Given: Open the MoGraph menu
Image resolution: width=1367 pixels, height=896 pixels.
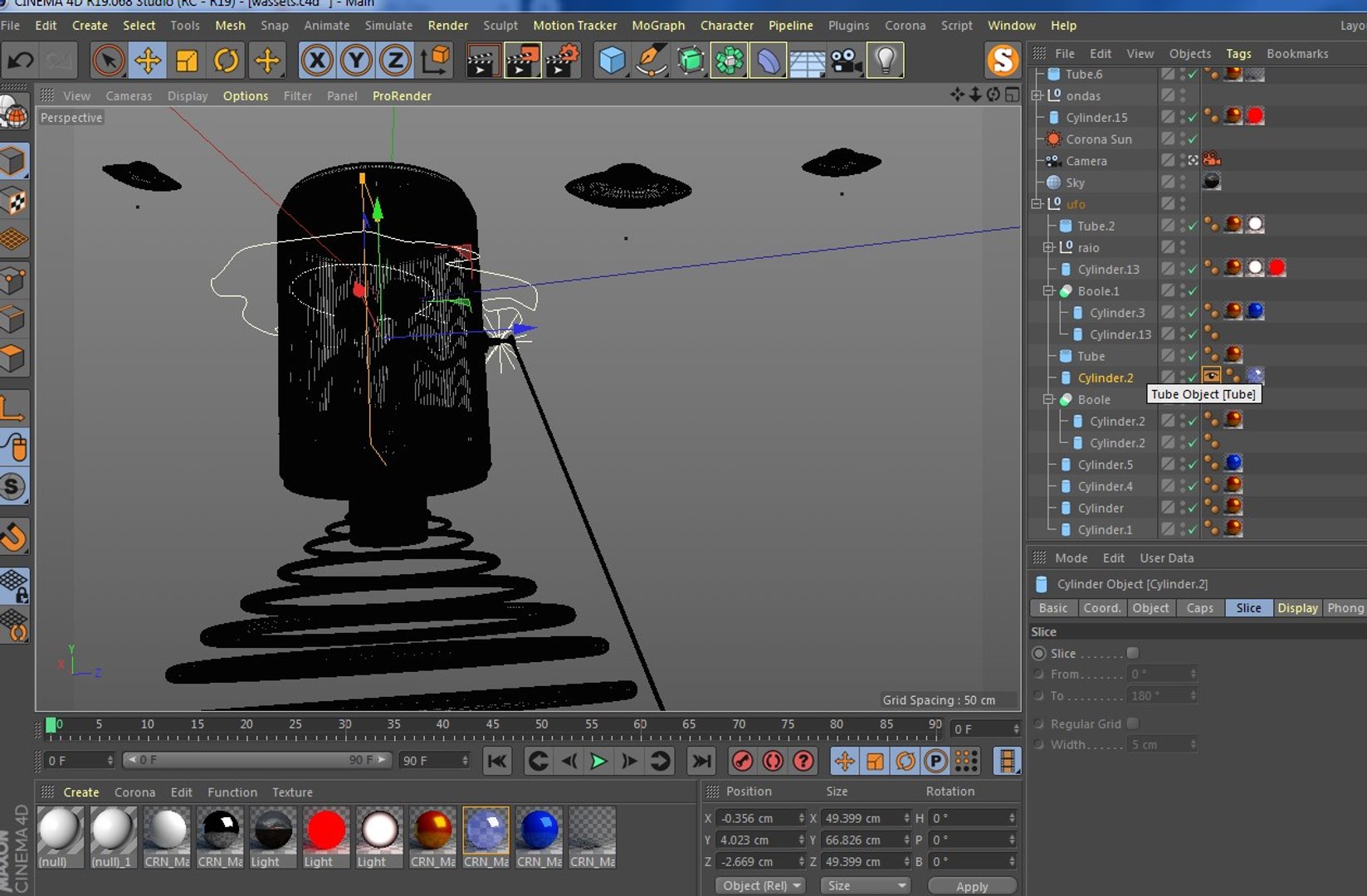Looking at the screenshot, I should click(658, 26).
